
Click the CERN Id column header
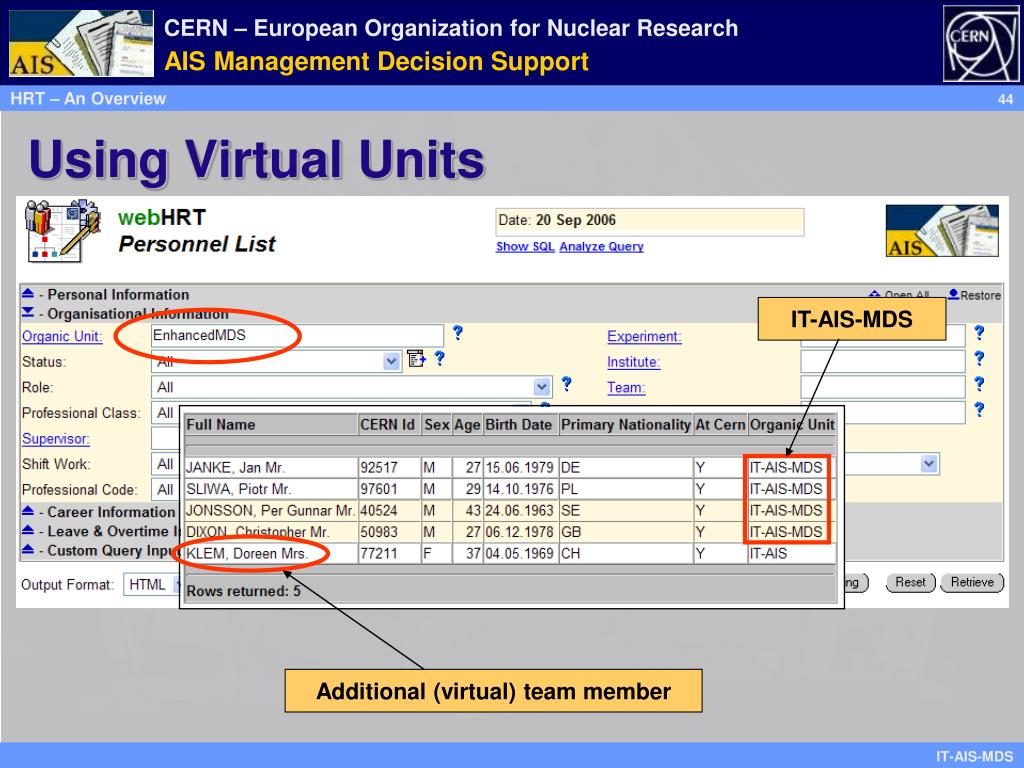coord(389,424)
